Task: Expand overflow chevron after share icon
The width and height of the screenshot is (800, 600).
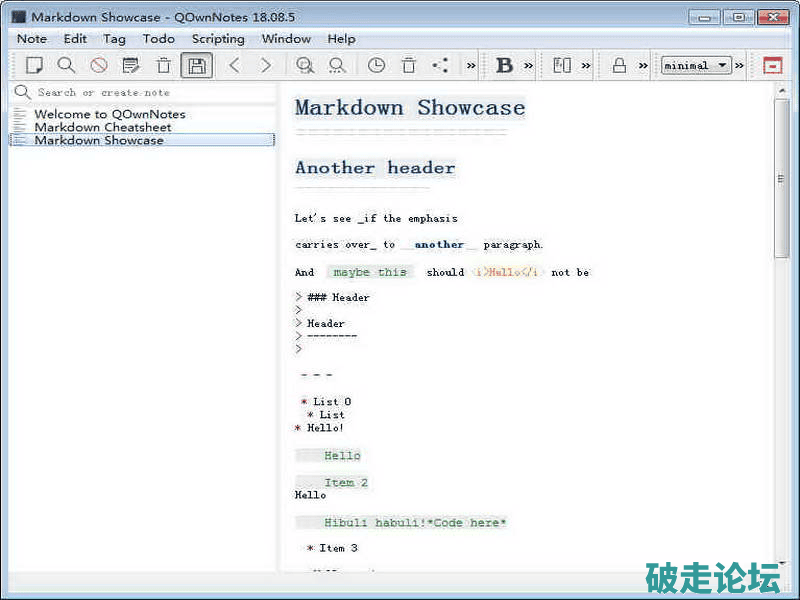Action: [471, 66]
